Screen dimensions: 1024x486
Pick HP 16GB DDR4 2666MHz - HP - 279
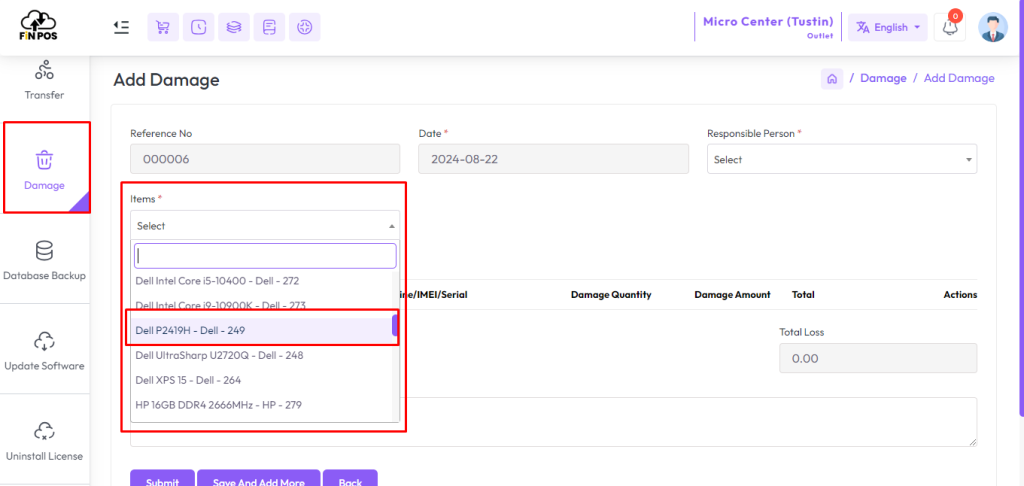261,405
